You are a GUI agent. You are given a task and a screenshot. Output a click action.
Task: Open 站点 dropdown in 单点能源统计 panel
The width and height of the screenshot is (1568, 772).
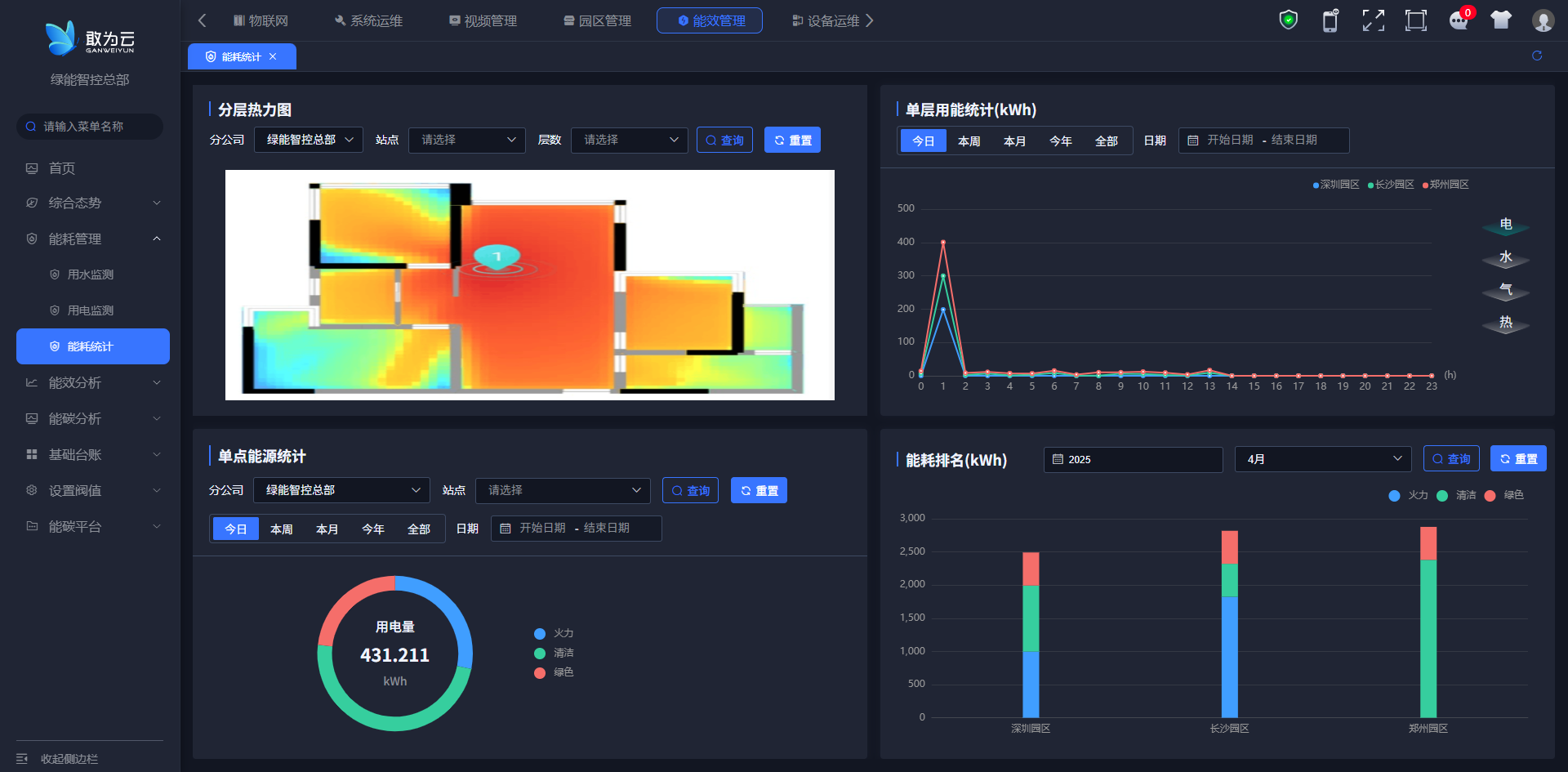point(563,490)
